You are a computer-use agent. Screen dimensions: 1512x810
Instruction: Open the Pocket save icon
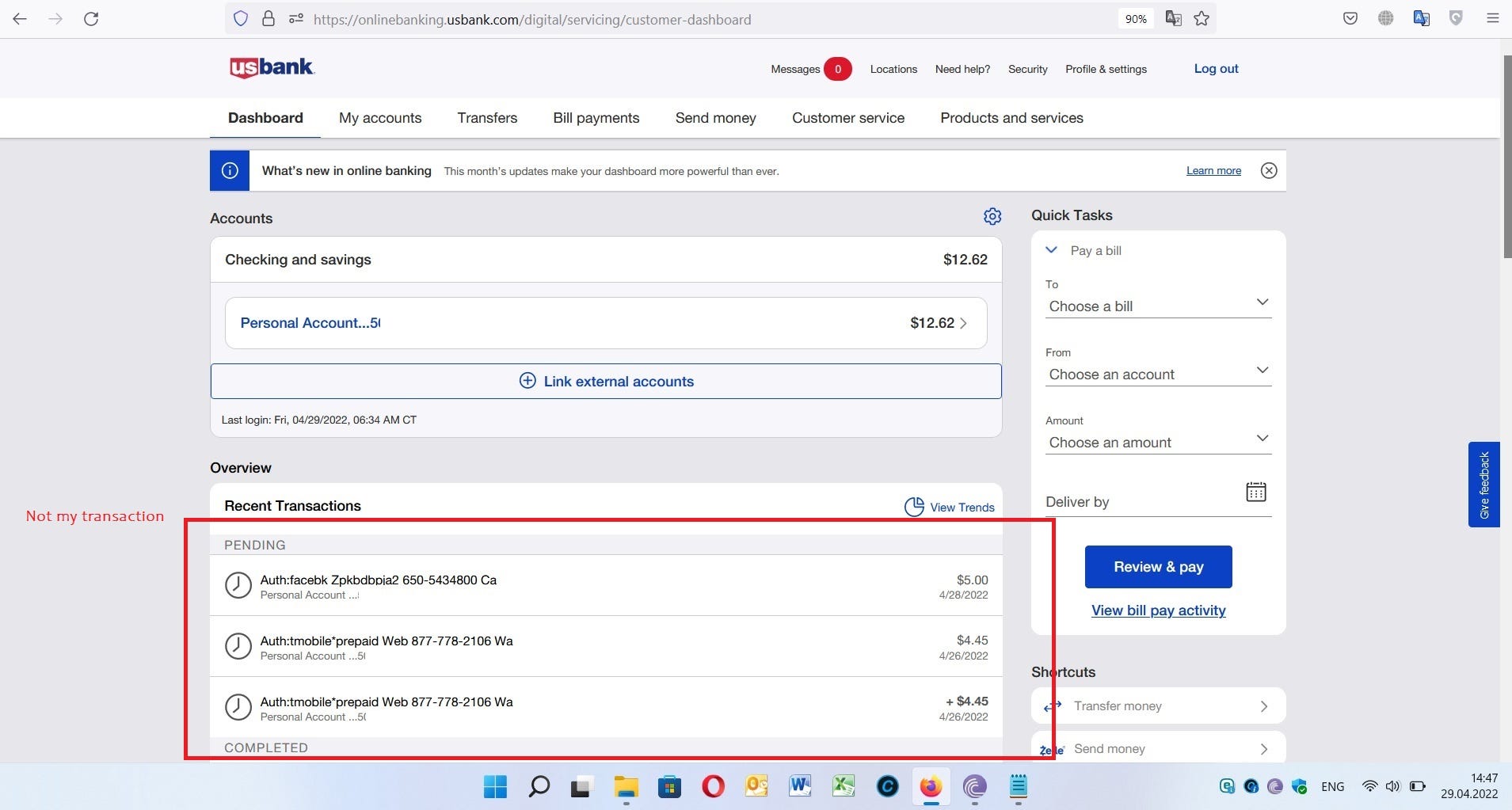(1350, 19)
